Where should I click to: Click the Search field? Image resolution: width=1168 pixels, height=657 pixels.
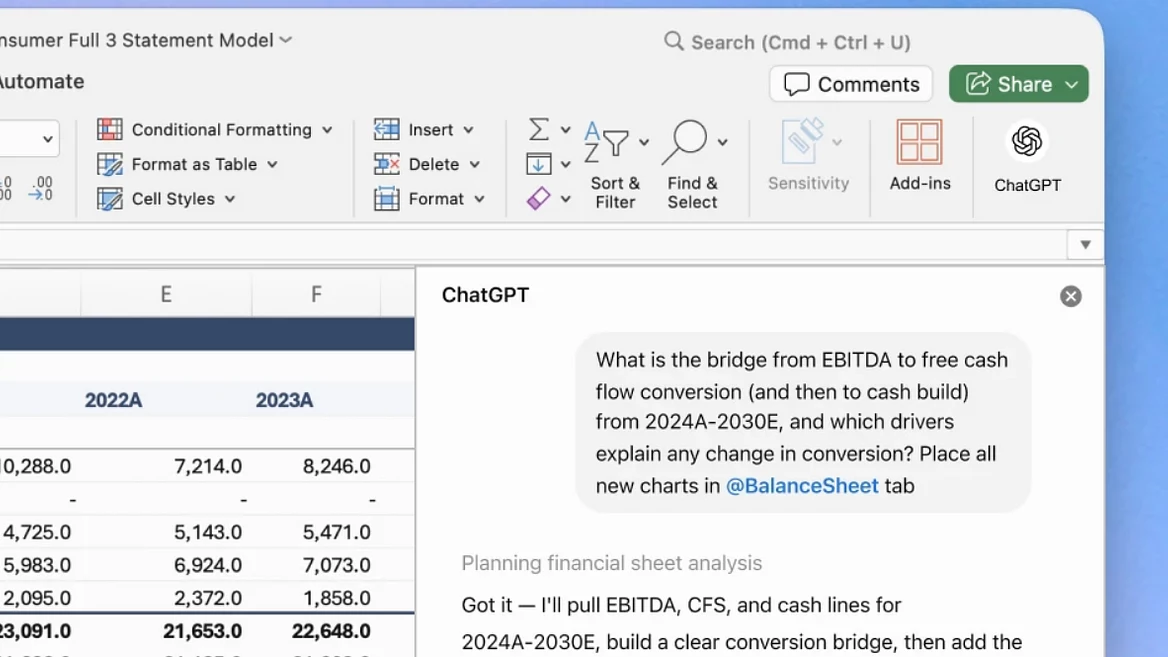coord(787,42)
